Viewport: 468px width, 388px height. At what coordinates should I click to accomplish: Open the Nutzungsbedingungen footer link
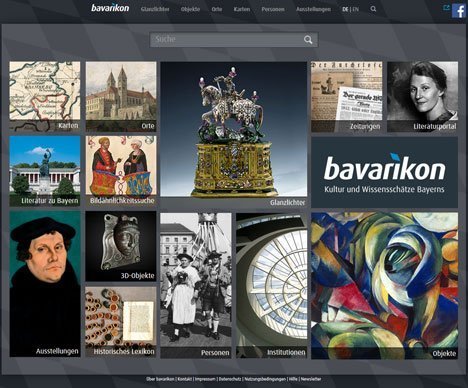coord(265,379)
